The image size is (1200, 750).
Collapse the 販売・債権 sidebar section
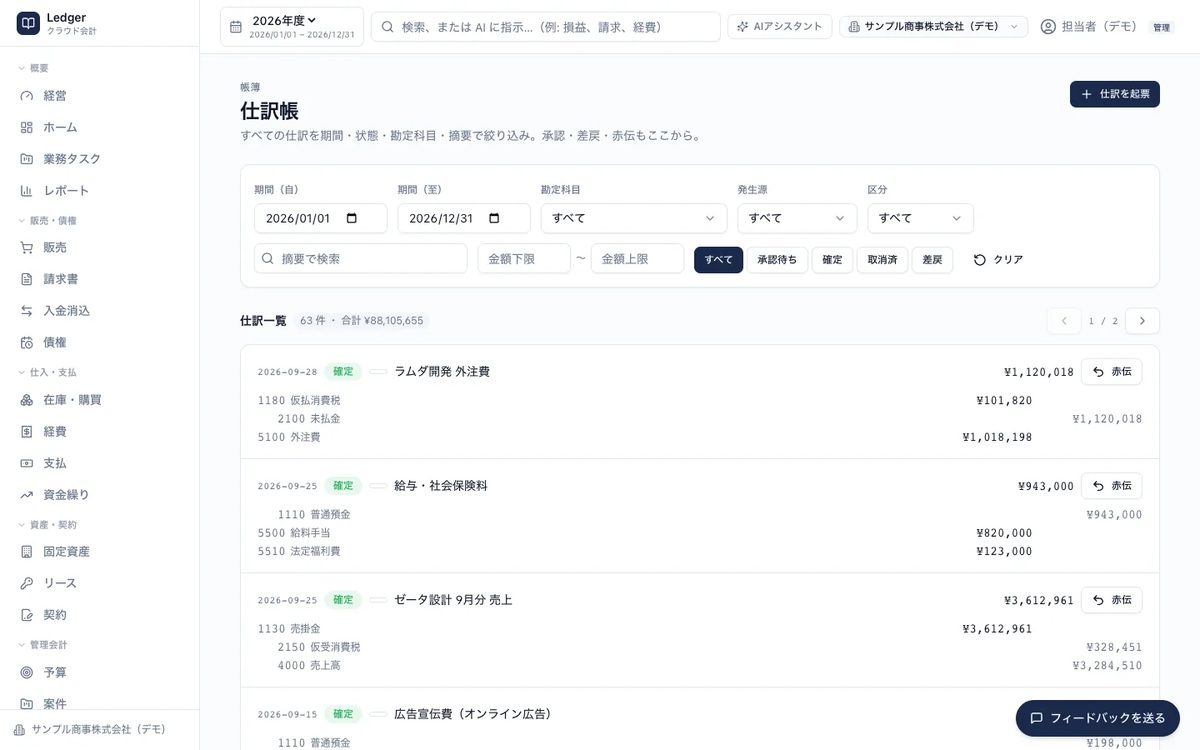(47, 220)
